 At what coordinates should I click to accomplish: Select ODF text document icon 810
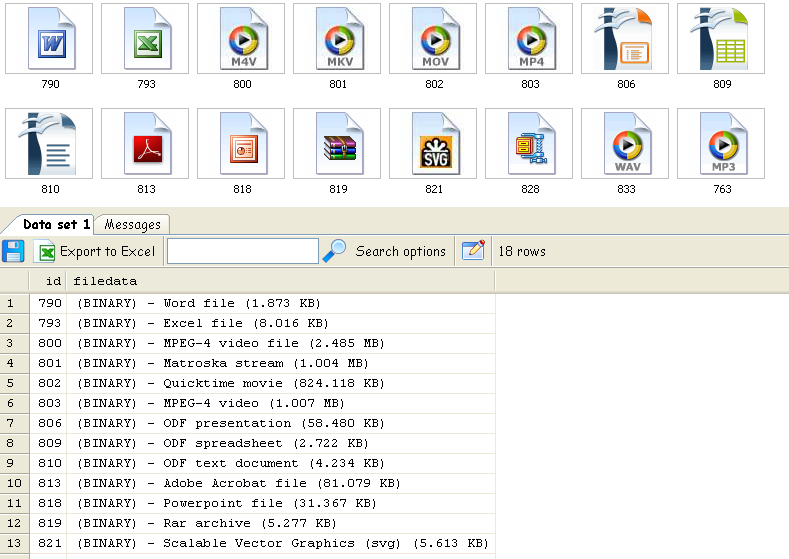point(49,143)
